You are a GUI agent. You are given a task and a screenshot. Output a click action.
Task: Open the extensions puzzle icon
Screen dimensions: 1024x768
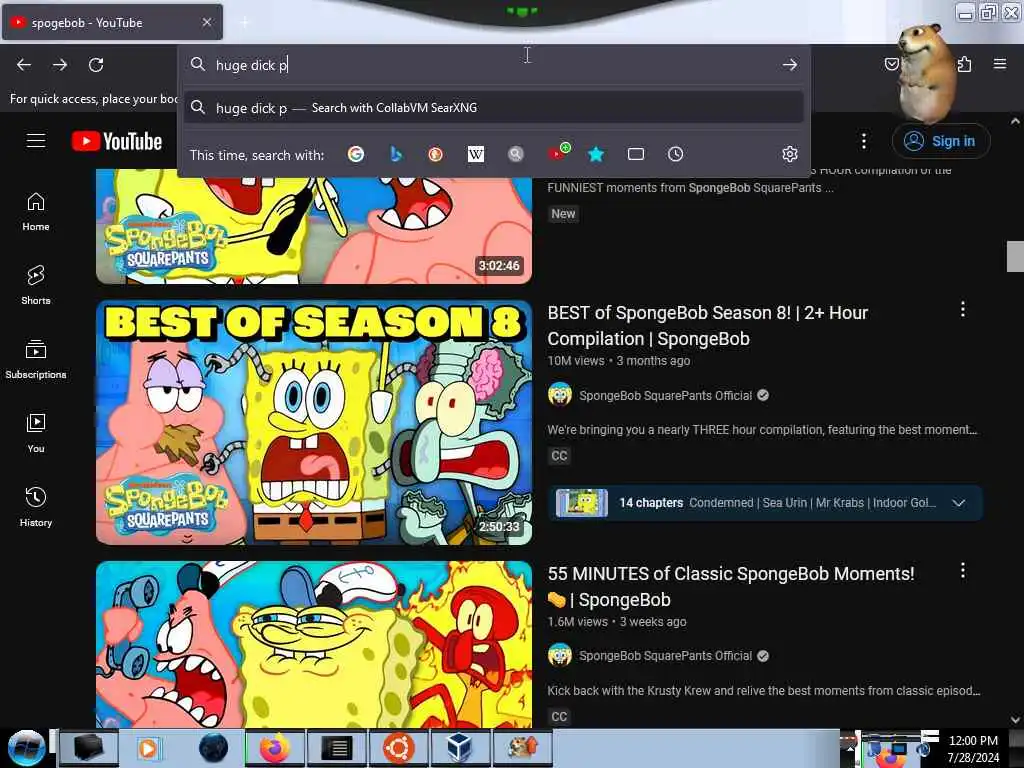pyautogui.click(x=965, y=64)
